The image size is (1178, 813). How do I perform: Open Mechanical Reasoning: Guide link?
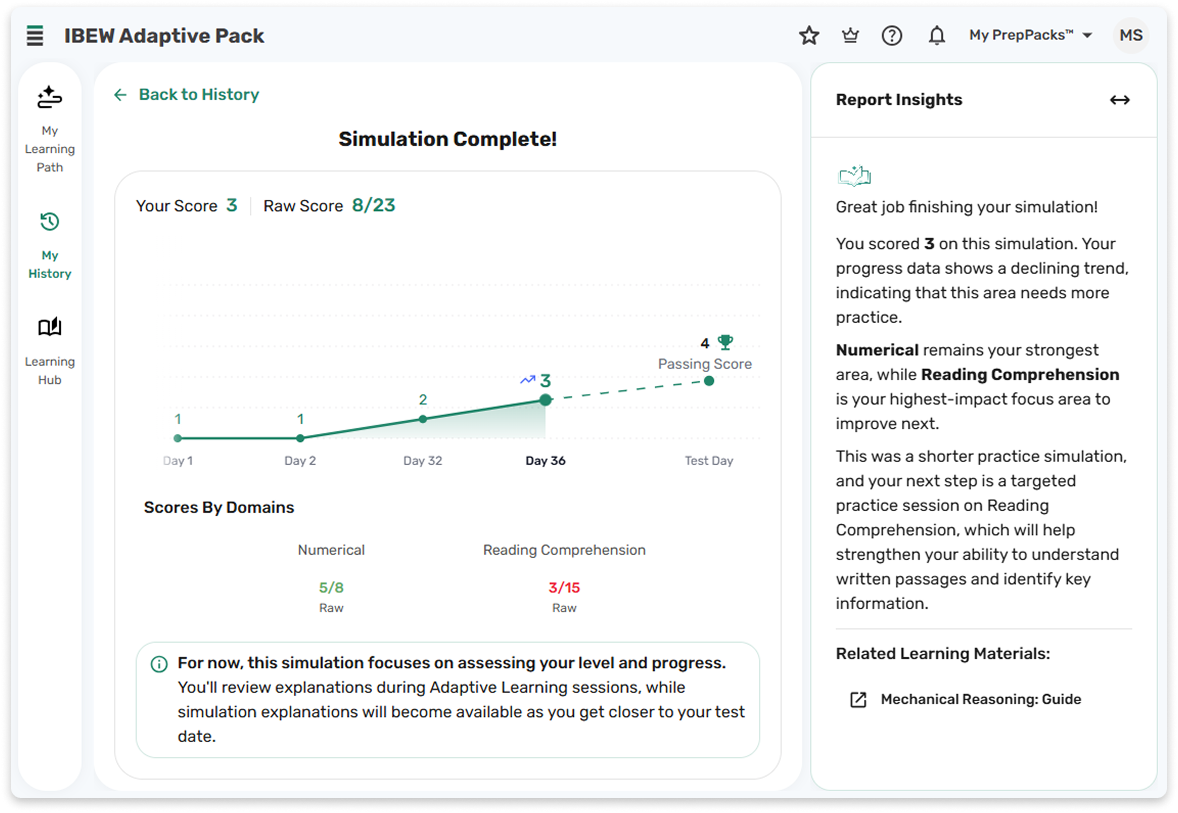click(980, 700)
